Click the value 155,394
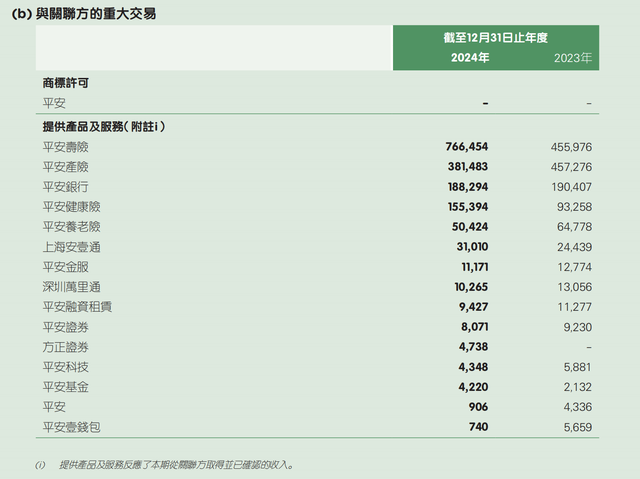 (468, 207)
